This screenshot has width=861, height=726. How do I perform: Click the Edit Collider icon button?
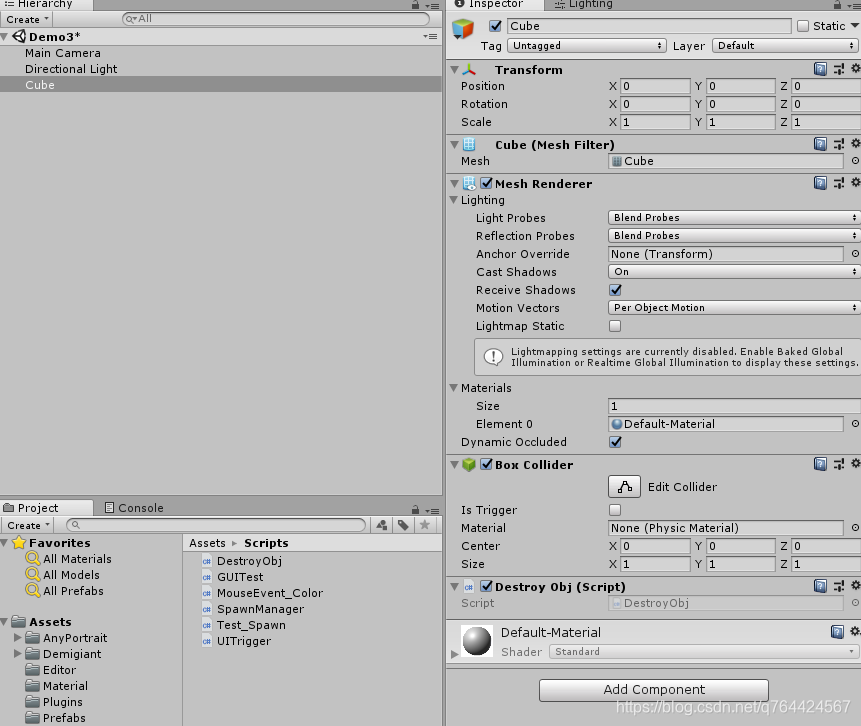point(625,487)
